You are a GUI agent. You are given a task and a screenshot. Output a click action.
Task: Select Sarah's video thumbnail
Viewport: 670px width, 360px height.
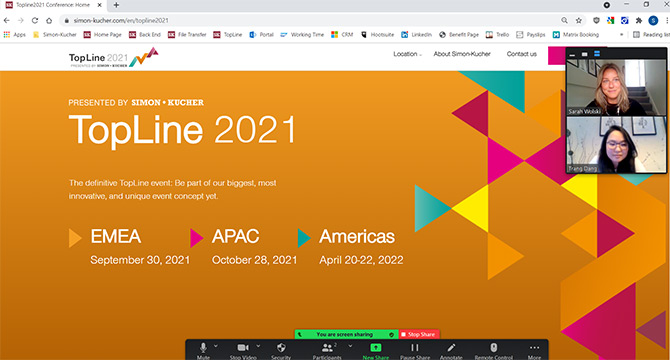pos(616,88)
